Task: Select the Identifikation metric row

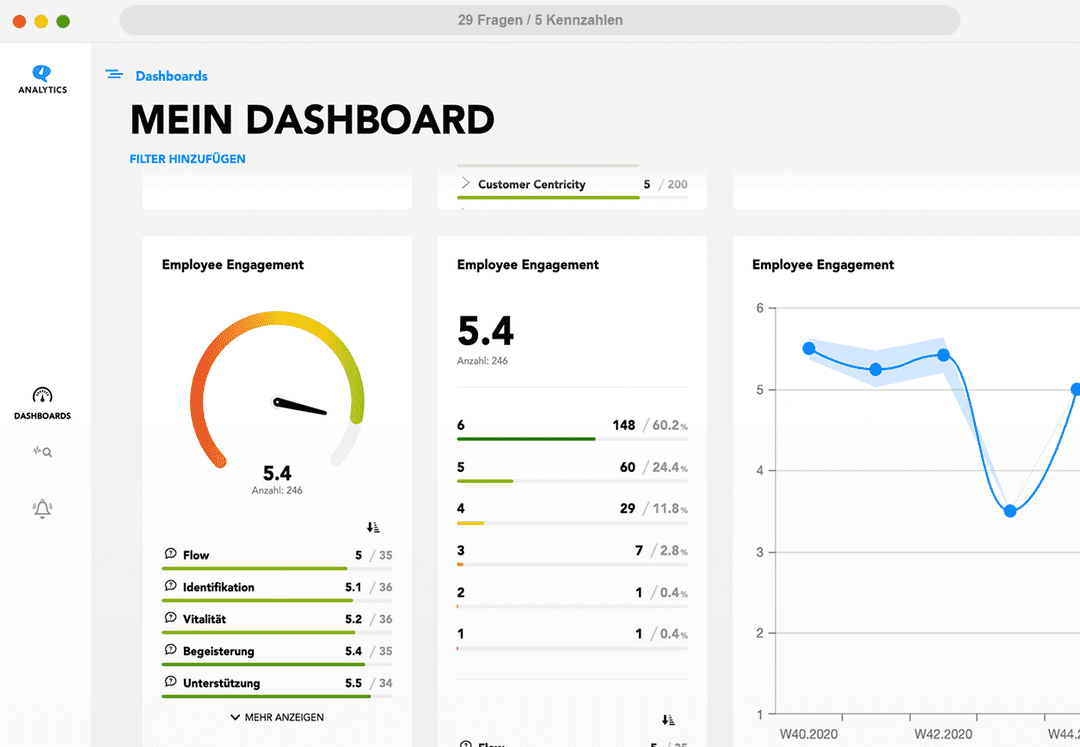Action: tap(277, 590)
